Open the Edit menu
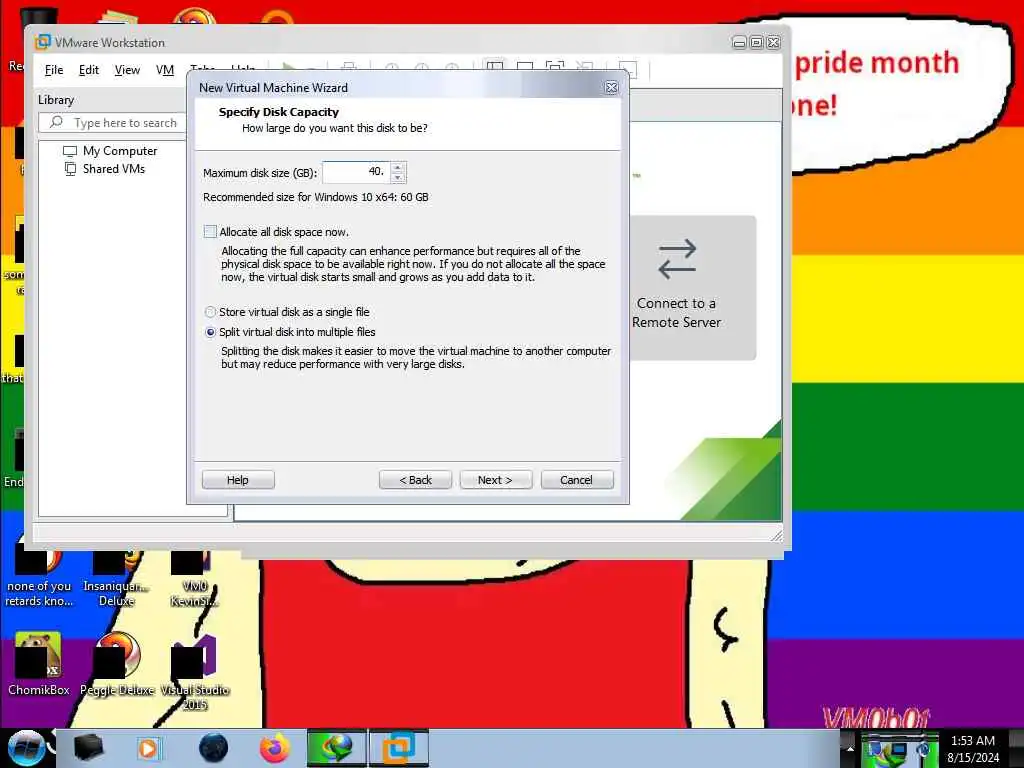 click(89, 70)
